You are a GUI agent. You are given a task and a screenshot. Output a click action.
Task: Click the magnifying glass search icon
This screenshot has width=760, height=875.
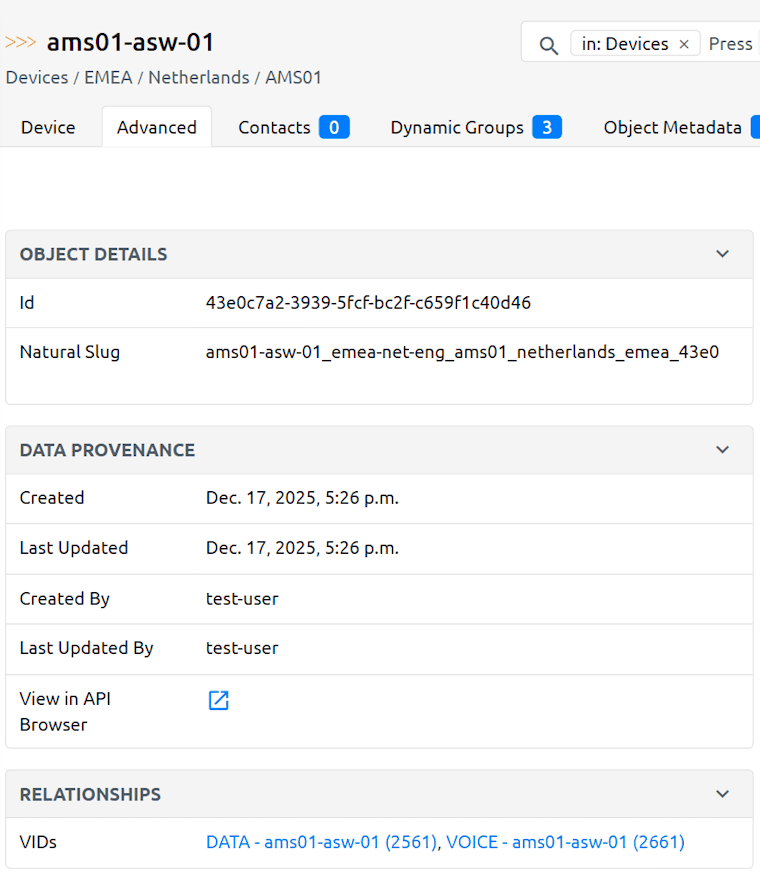click(548, 45)
